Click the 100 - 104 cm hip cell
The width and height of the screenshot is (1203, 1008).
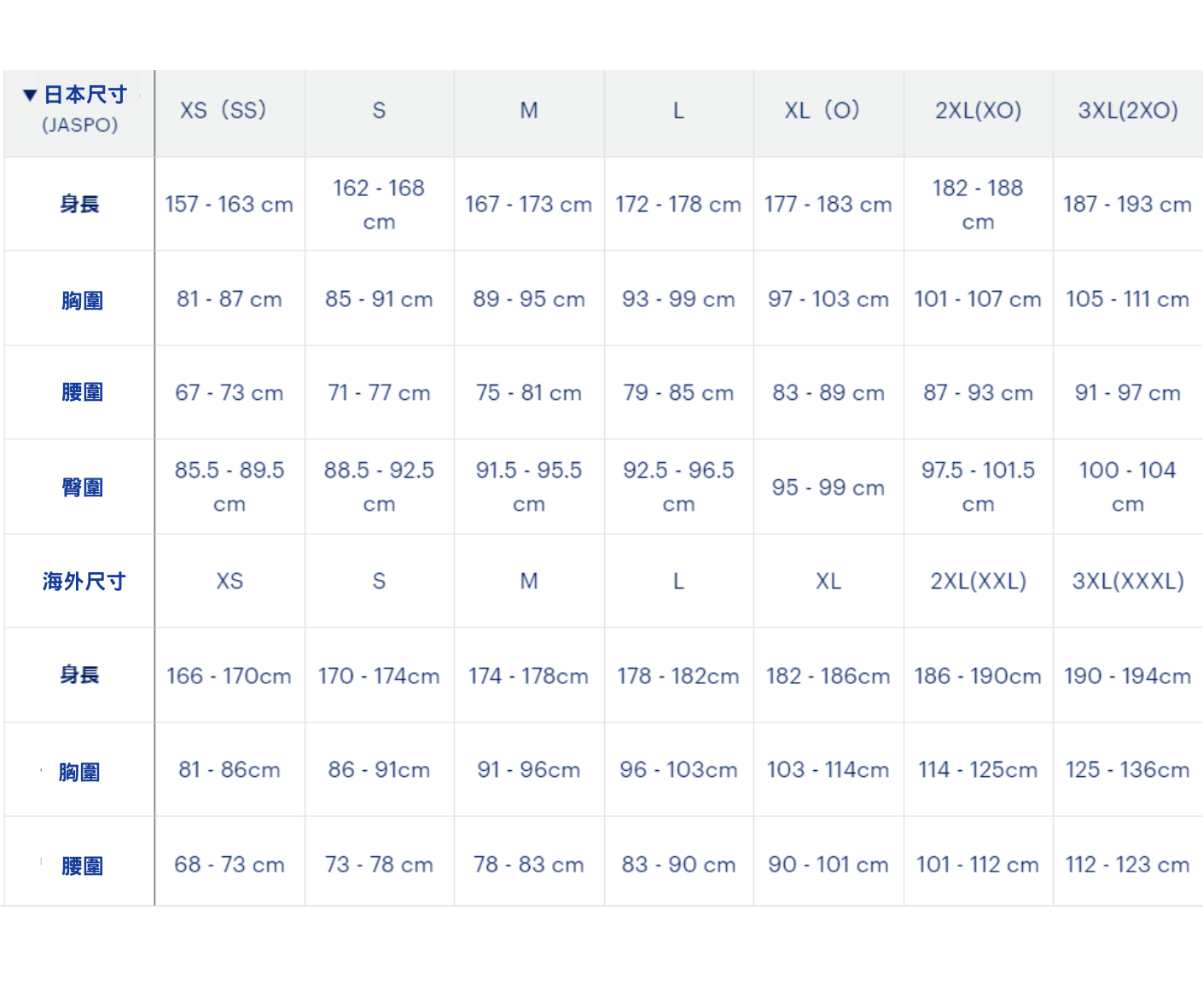[x=1127, y=486]
